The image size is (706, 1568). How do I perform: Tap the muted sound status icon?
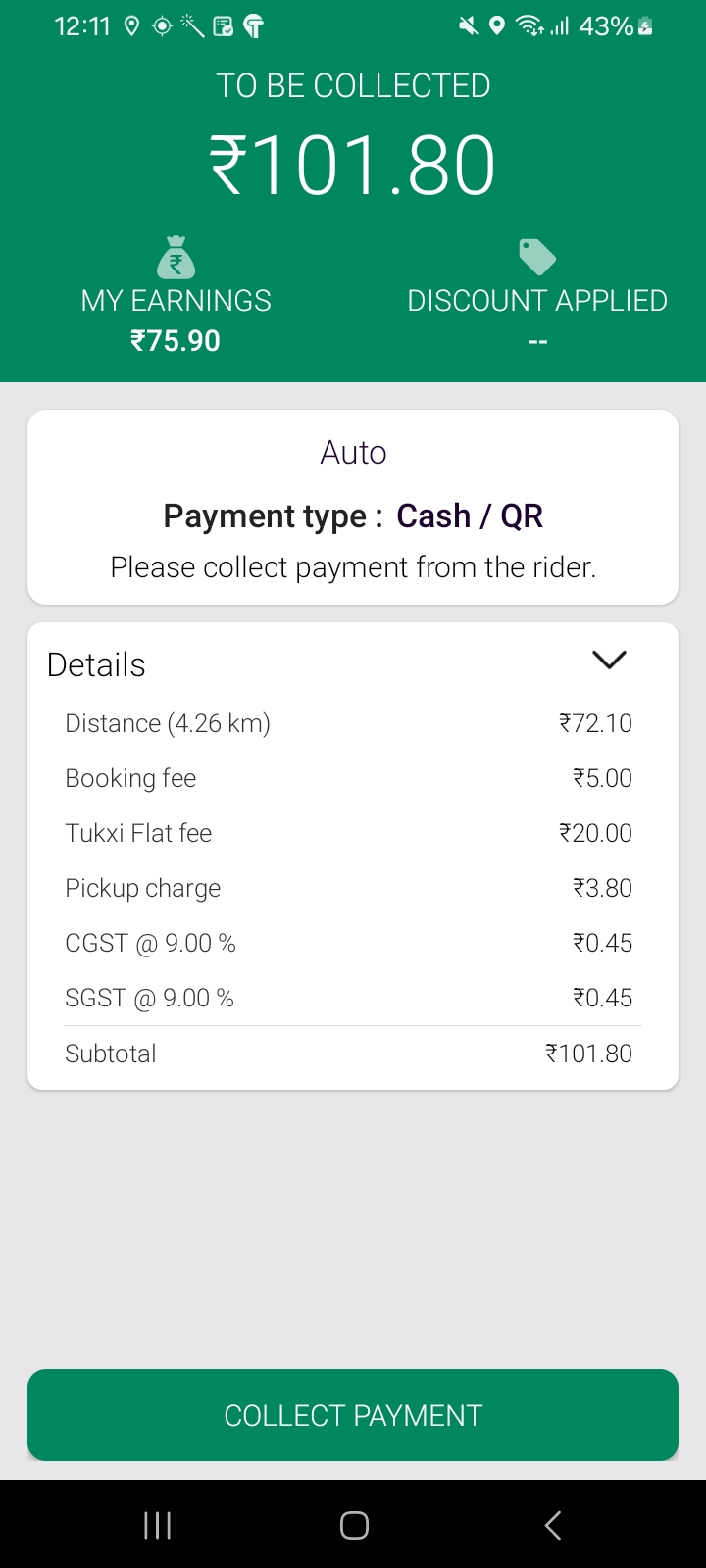click(x=469, y=26)
